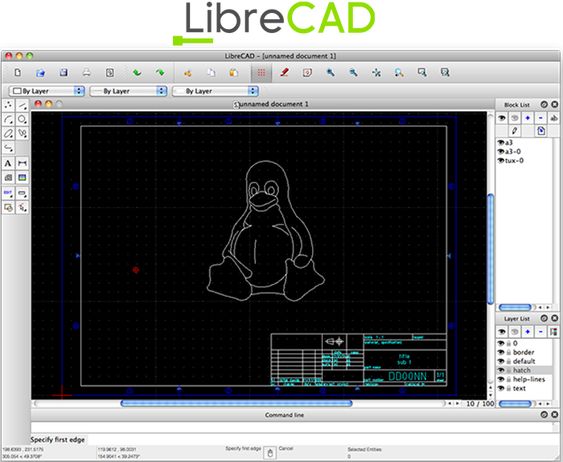Close the Block List panel
This screenshot has width=563, height=462.
pyautogui.click(x=555, y=104)
